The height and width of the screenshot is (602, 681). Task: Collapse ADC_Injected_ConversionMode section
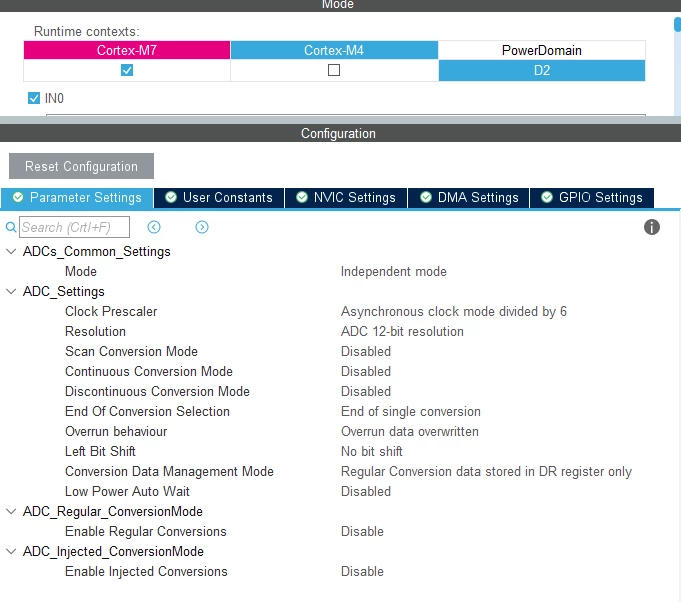point(11,551)
